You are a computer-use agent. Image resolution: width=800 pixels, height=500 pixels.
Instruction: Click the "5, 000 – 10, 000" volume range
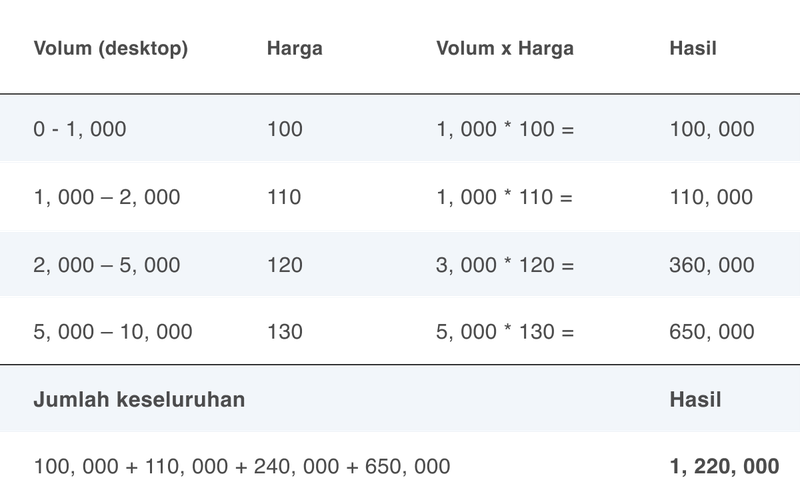point(113,331)
